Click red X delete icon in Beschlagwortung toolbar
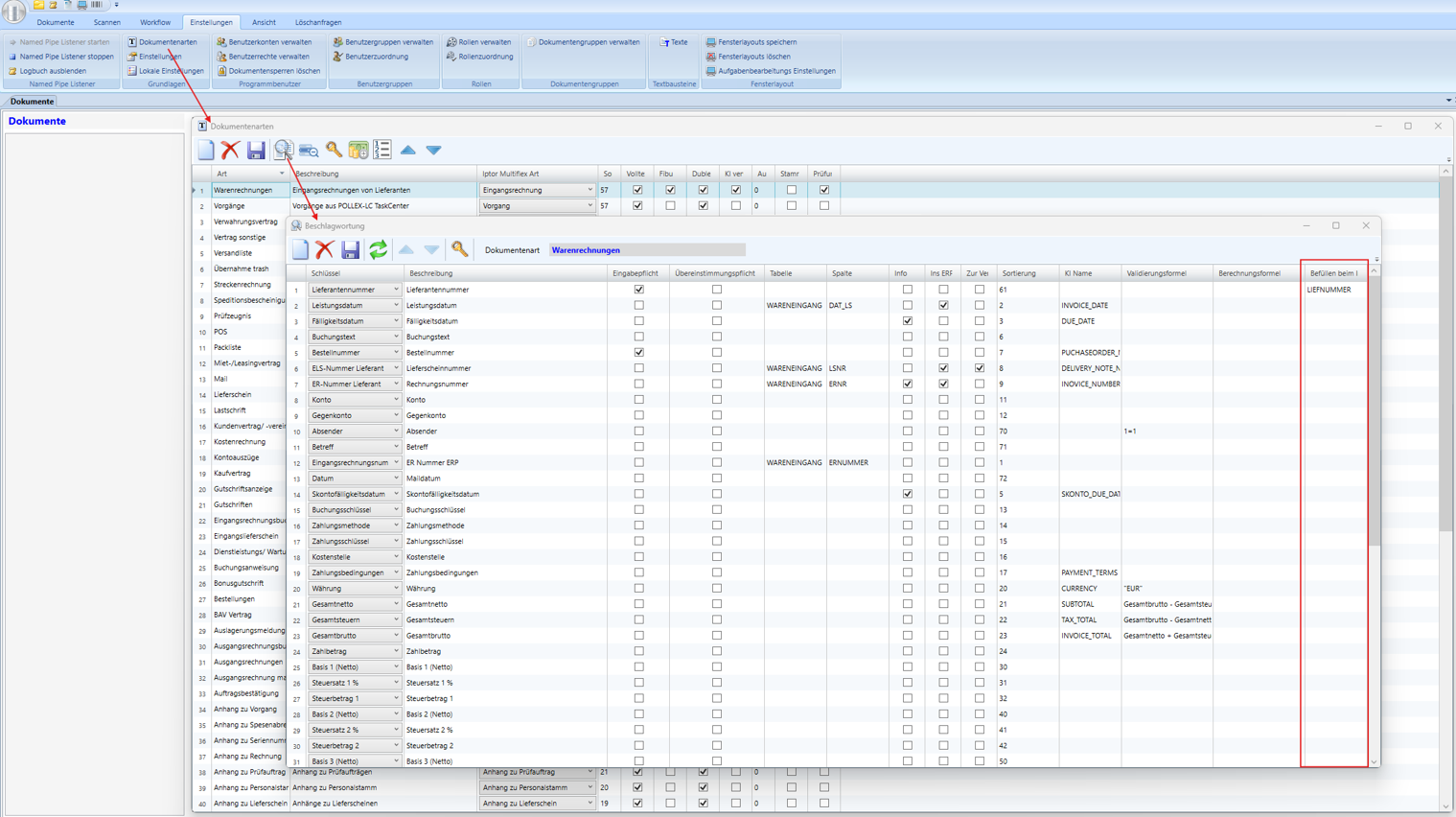The width and height of the screenshot is (1456, 817). 325,249
